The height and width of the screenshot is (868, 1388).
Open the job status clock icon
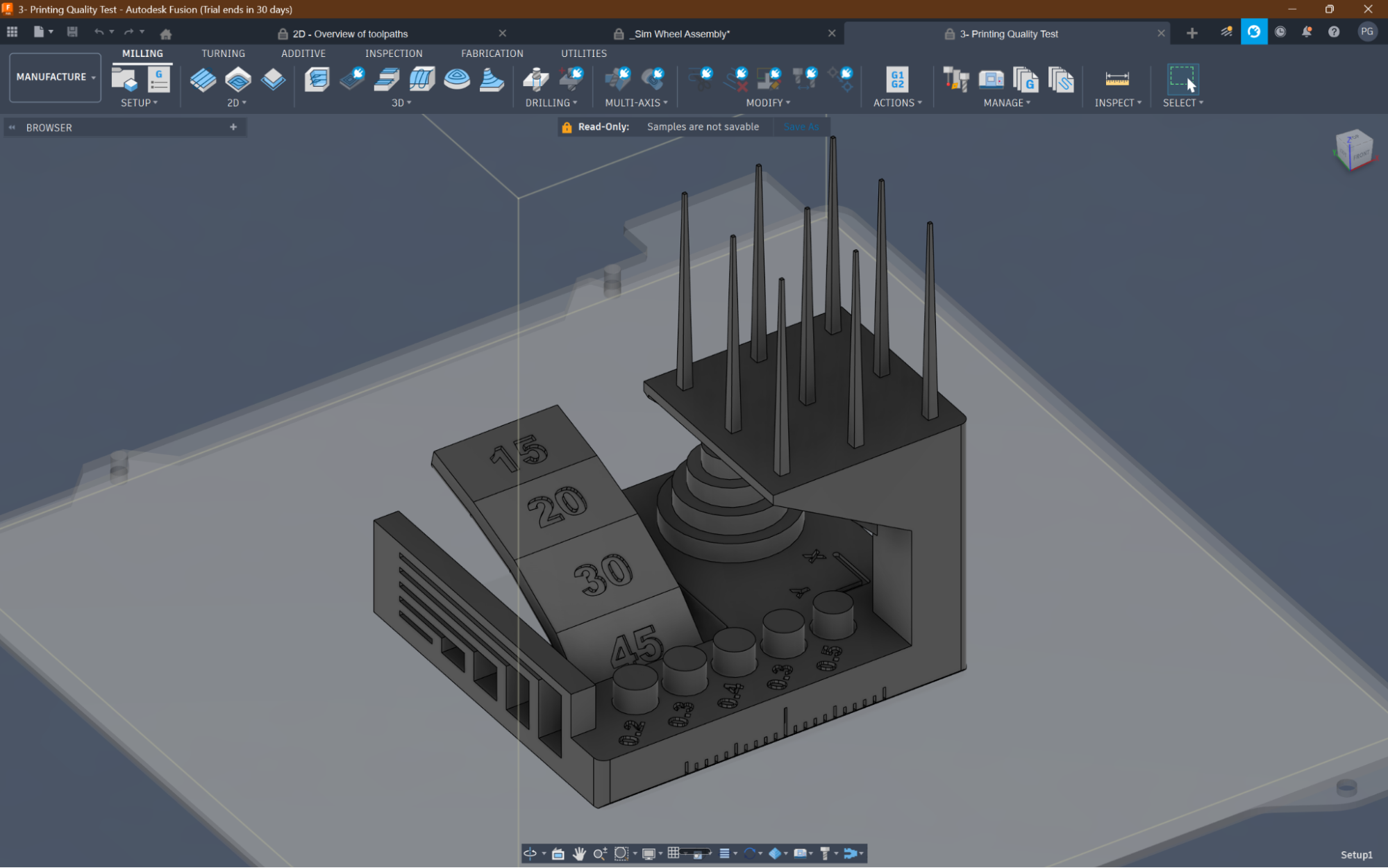pyautogui.click(x=1280, y=32)
